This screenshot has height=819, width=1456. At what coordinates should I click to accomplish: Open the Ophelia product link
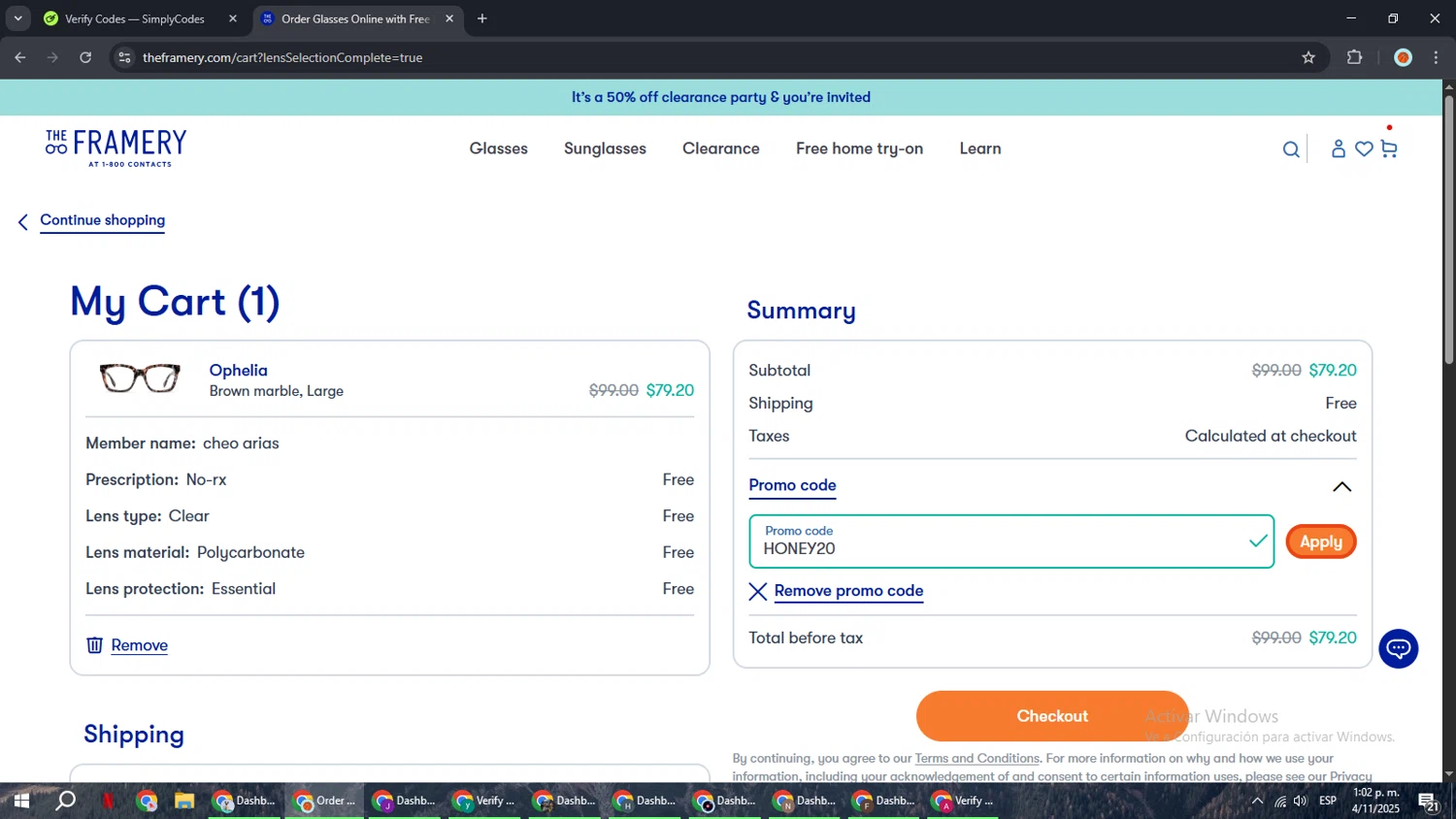point(238,371)
